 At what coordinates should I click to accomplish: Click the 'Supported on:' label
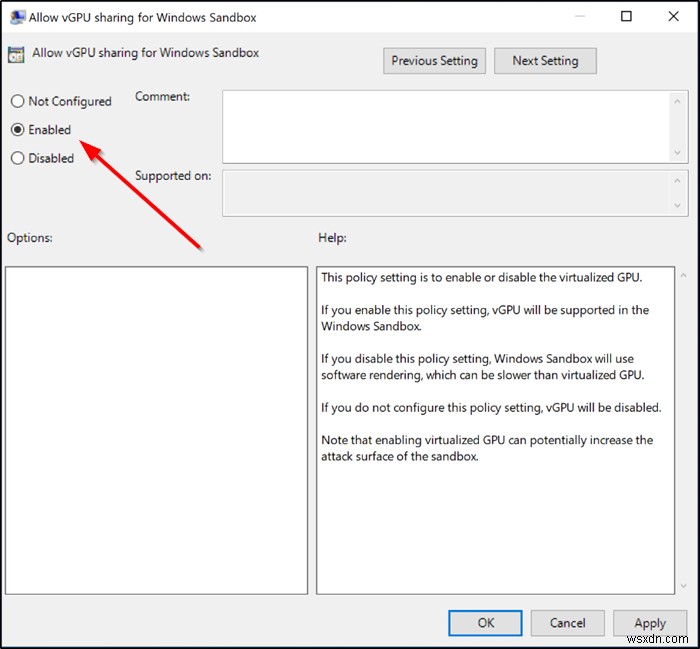173,176
